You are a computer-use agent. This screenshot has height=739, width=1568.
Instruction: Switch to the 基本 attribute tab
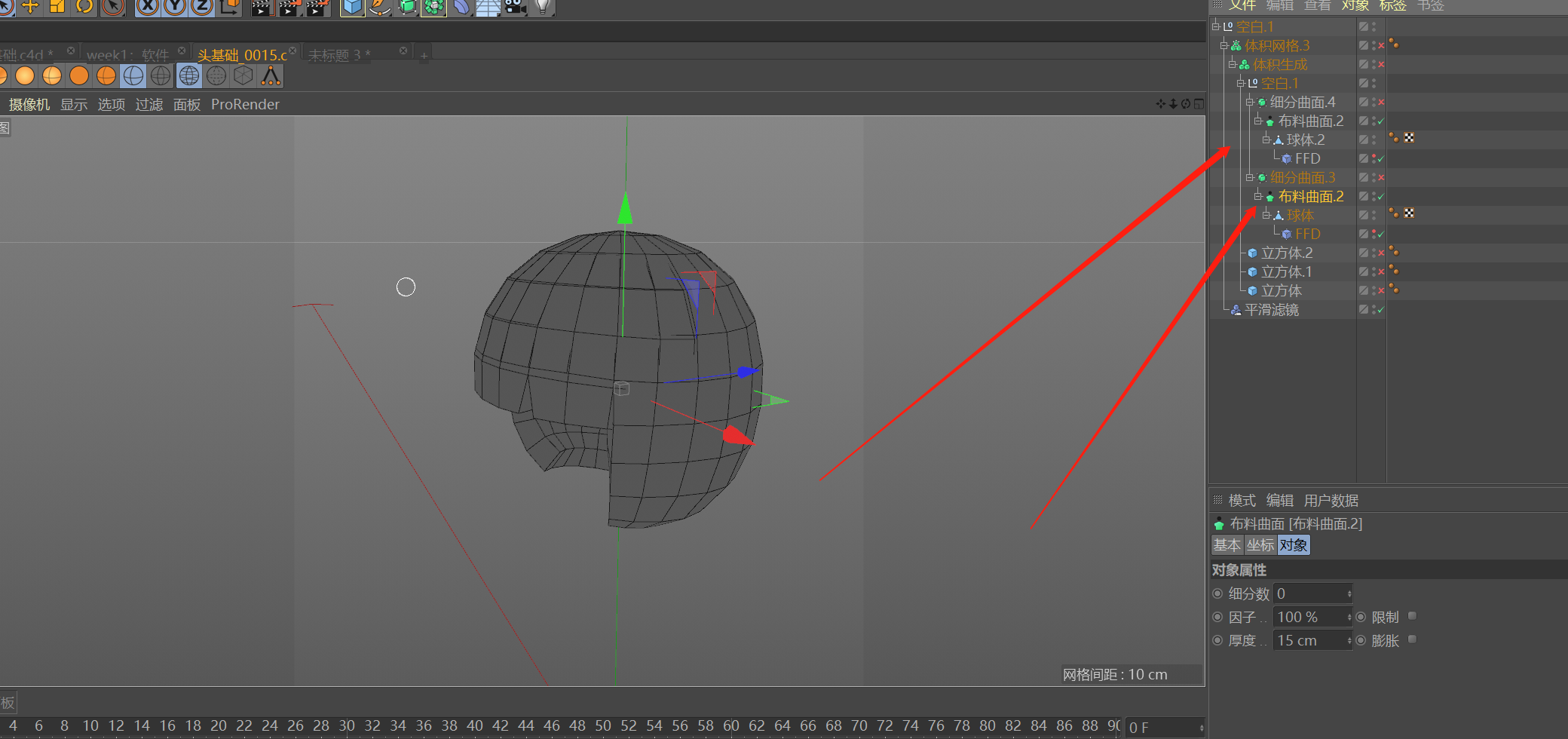coord(1227,545)
